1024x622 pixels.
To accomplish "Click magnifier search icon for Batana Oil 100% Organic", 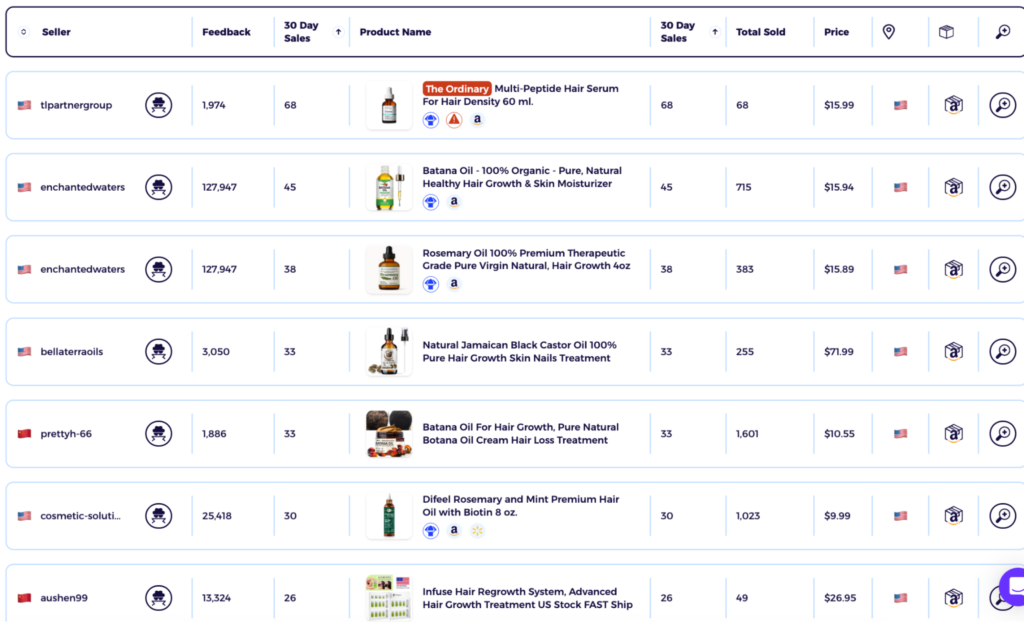I will [x=1002, y=188].
